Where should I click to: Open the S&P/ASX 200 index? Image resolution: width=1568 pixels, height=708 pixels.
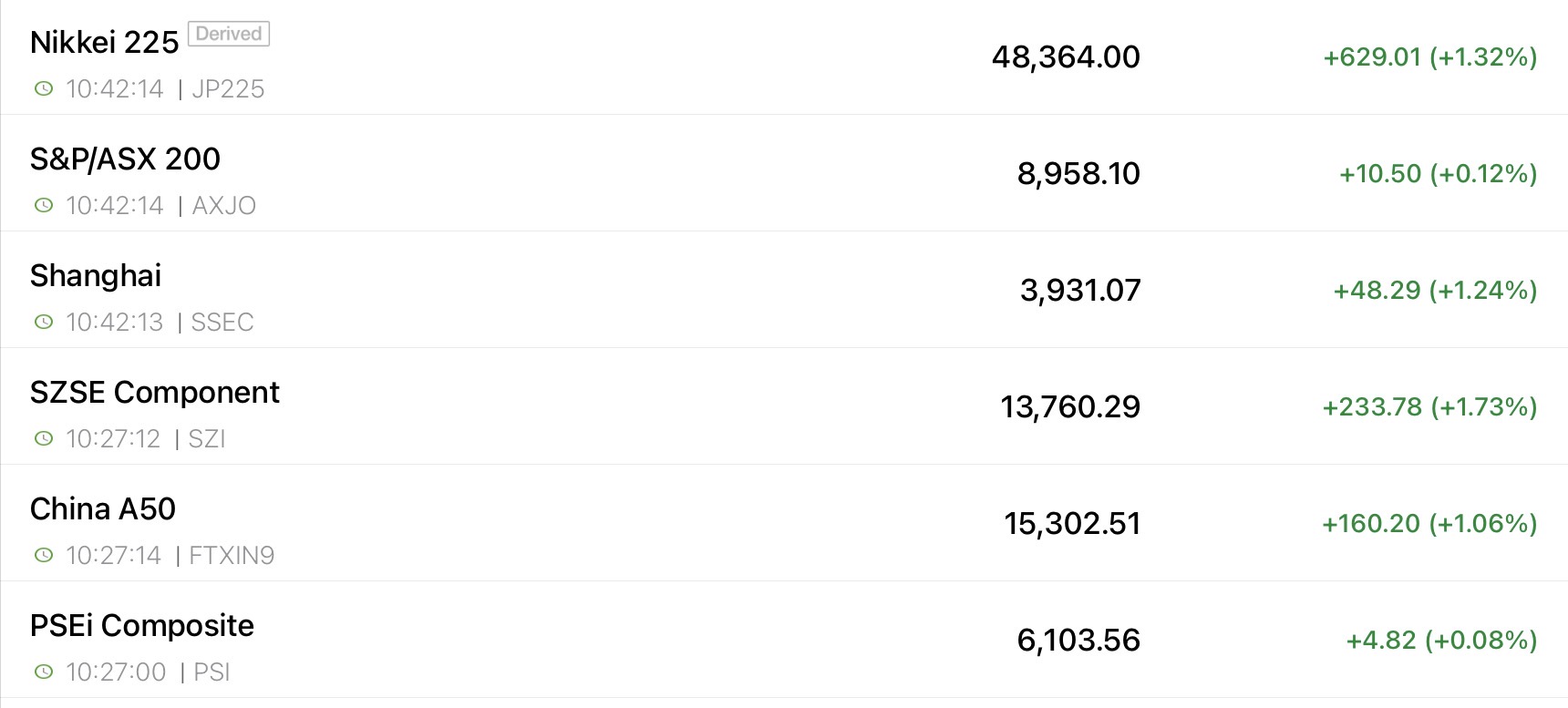[x=125, y=159]
